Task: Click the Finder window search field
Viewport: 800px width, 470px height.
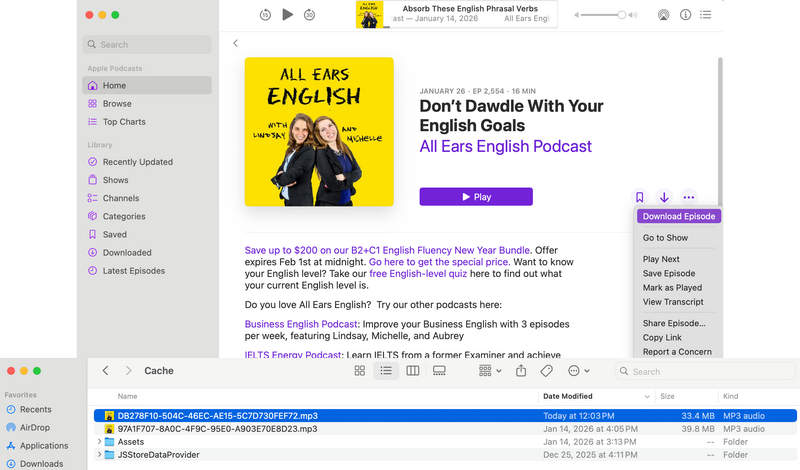Action: (706, 372)
